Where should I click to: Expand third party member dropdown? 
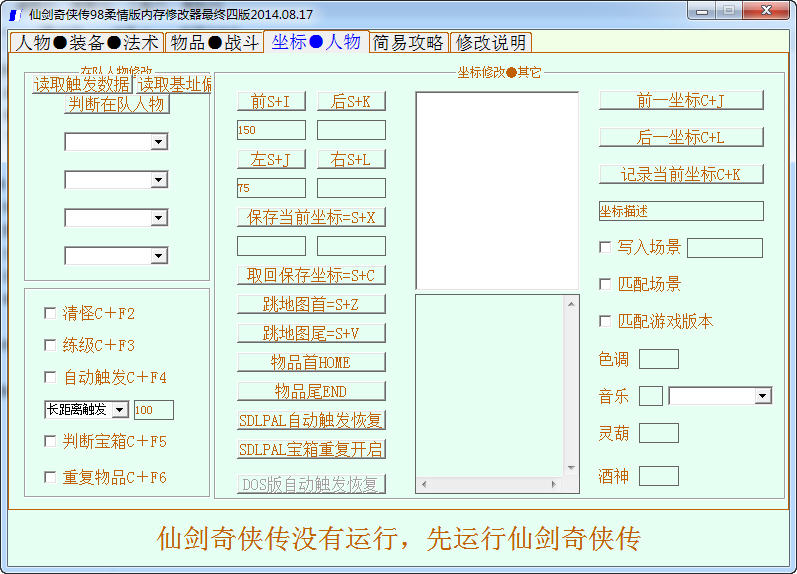point(159,218)
